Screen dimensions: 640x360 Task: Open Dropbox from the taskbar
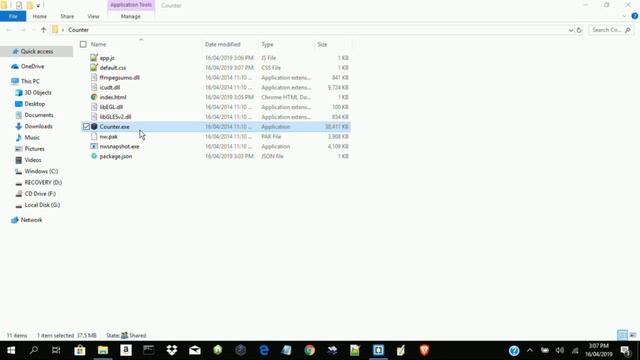coord(172,350)
